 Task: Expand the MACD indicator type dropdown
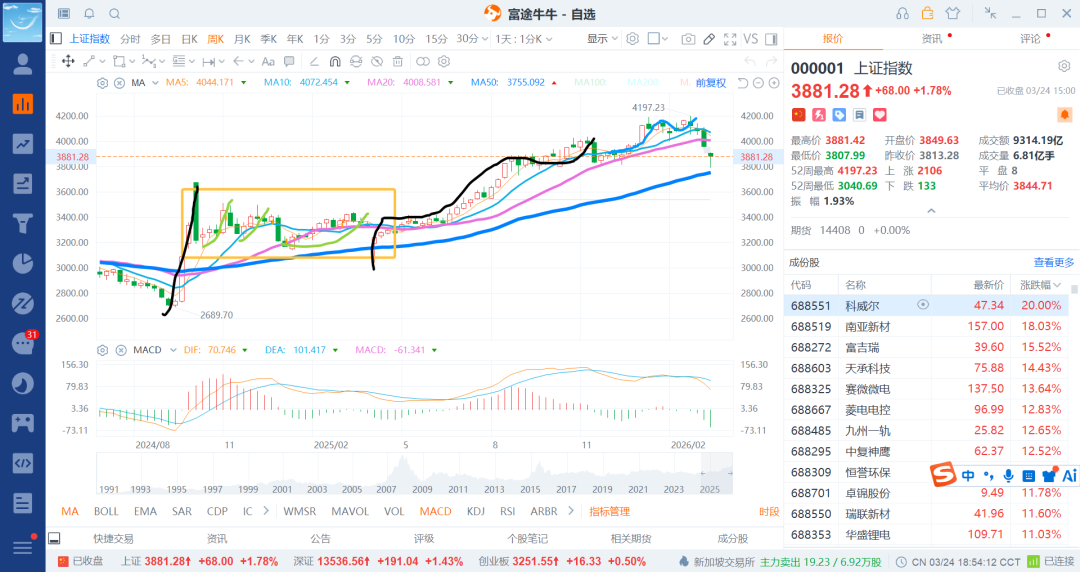173,350
